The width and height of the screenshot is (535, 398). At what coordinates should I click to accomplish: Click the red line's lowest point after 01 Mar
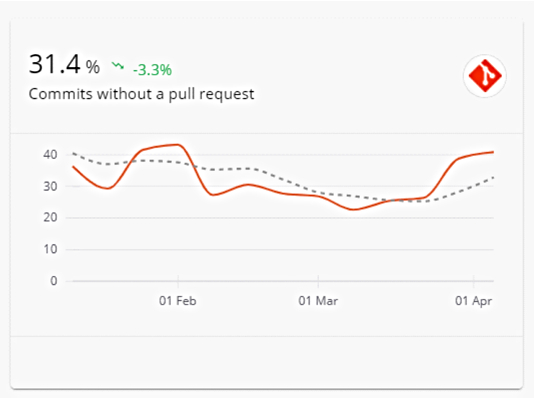pos(353,209)
